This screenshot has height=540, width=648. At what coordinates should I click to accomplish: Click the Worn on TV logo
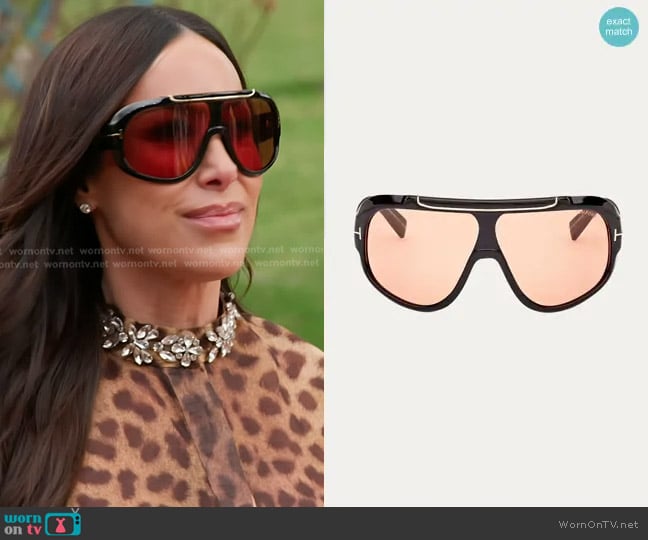(42, 523)
